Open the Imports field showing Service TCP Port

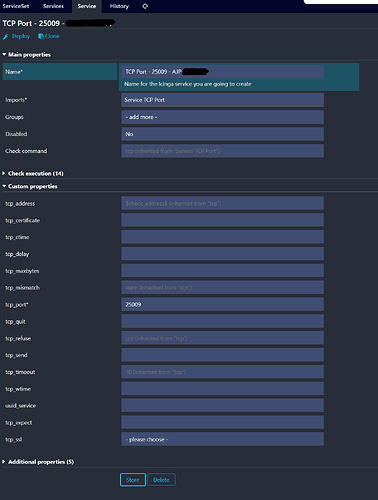(x=222, y=100)
